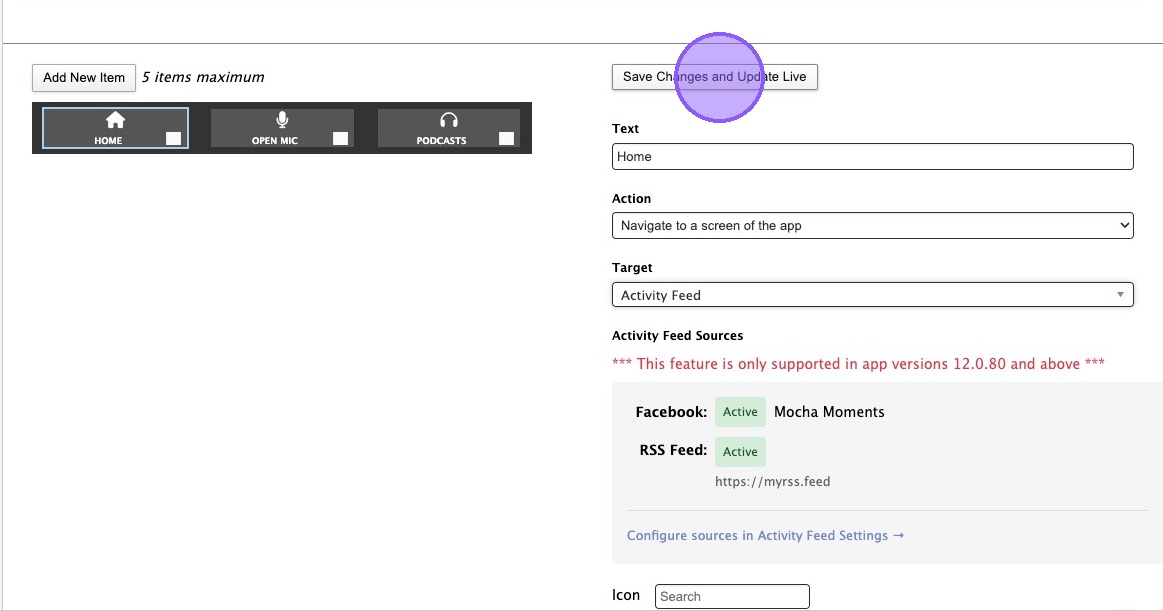Toggle the white checkbox on Home item
This screenshot has width=1163, height=611.
[x=174, y=138]
